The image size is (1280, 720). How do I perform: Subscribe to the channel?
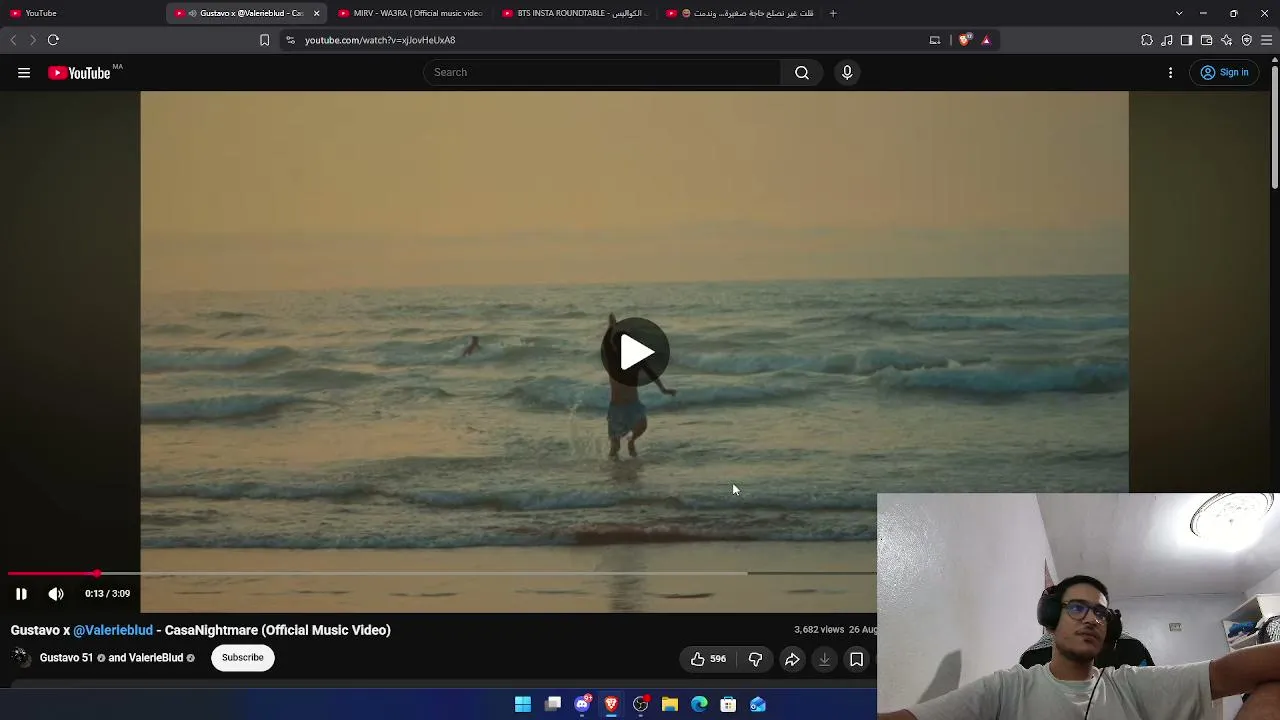pyautogui.click(x=243, y=657)
